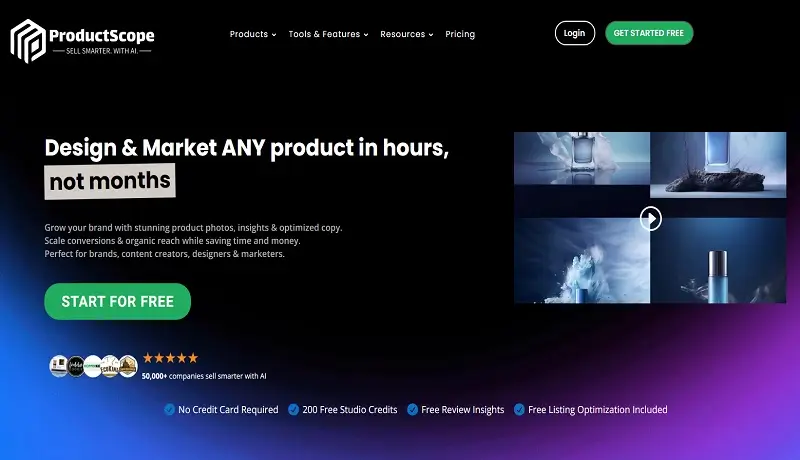Click the green circular company logo
This screenshot has width=800, height=460.
tap(93, 366)
